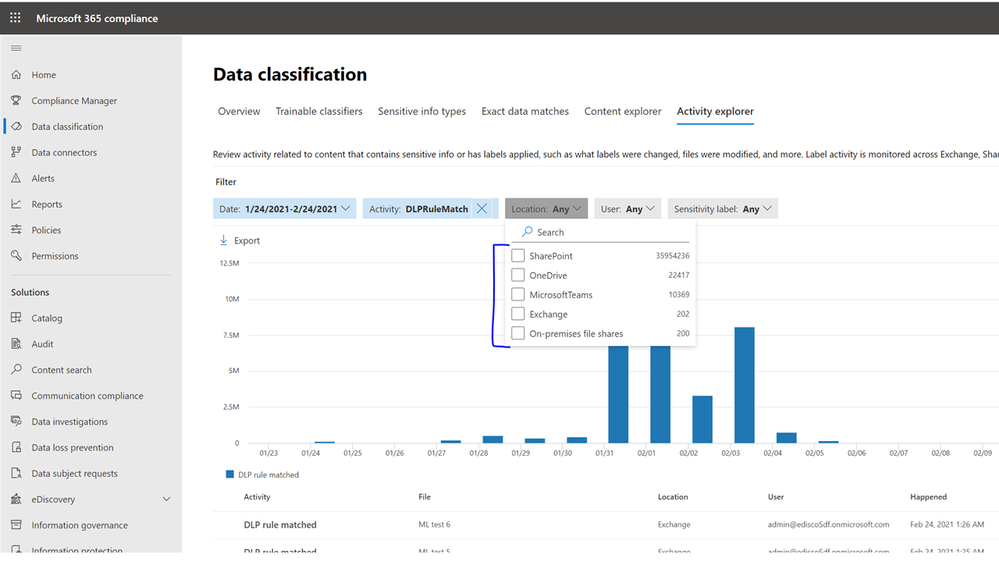Open Compliance Manager from sidebar
This screenshot has width=999, height=562.
pos(74,100)
